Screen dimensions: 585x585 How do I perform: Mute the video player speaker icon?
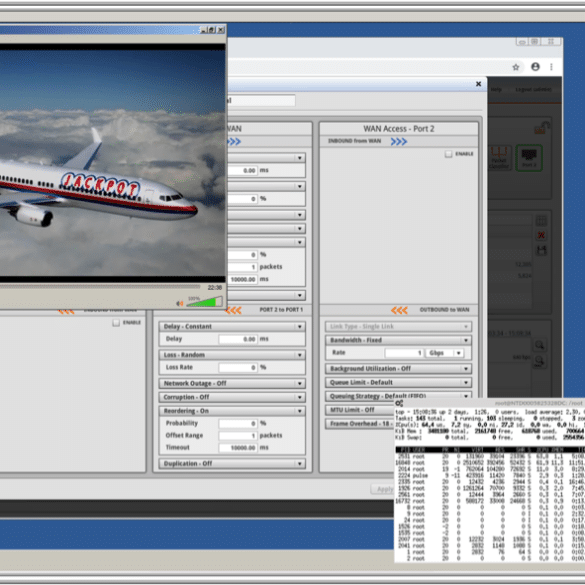tap(180, 303)
